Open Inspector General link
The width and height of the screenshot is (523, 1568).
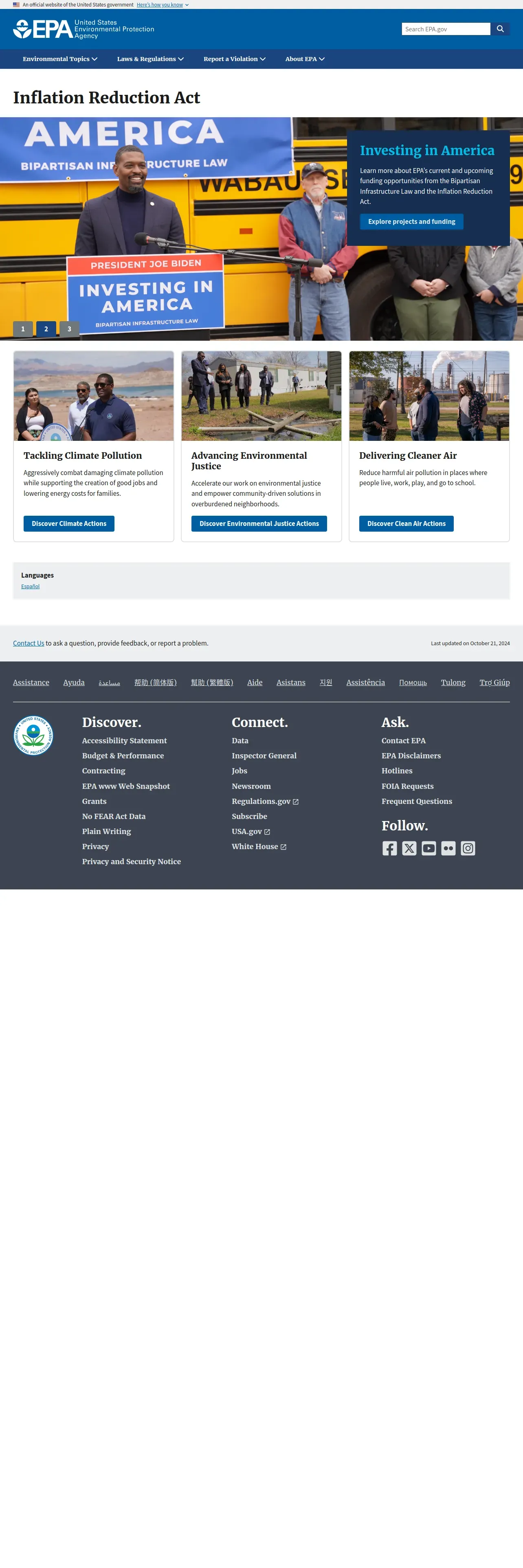click(x=264, y=756)
